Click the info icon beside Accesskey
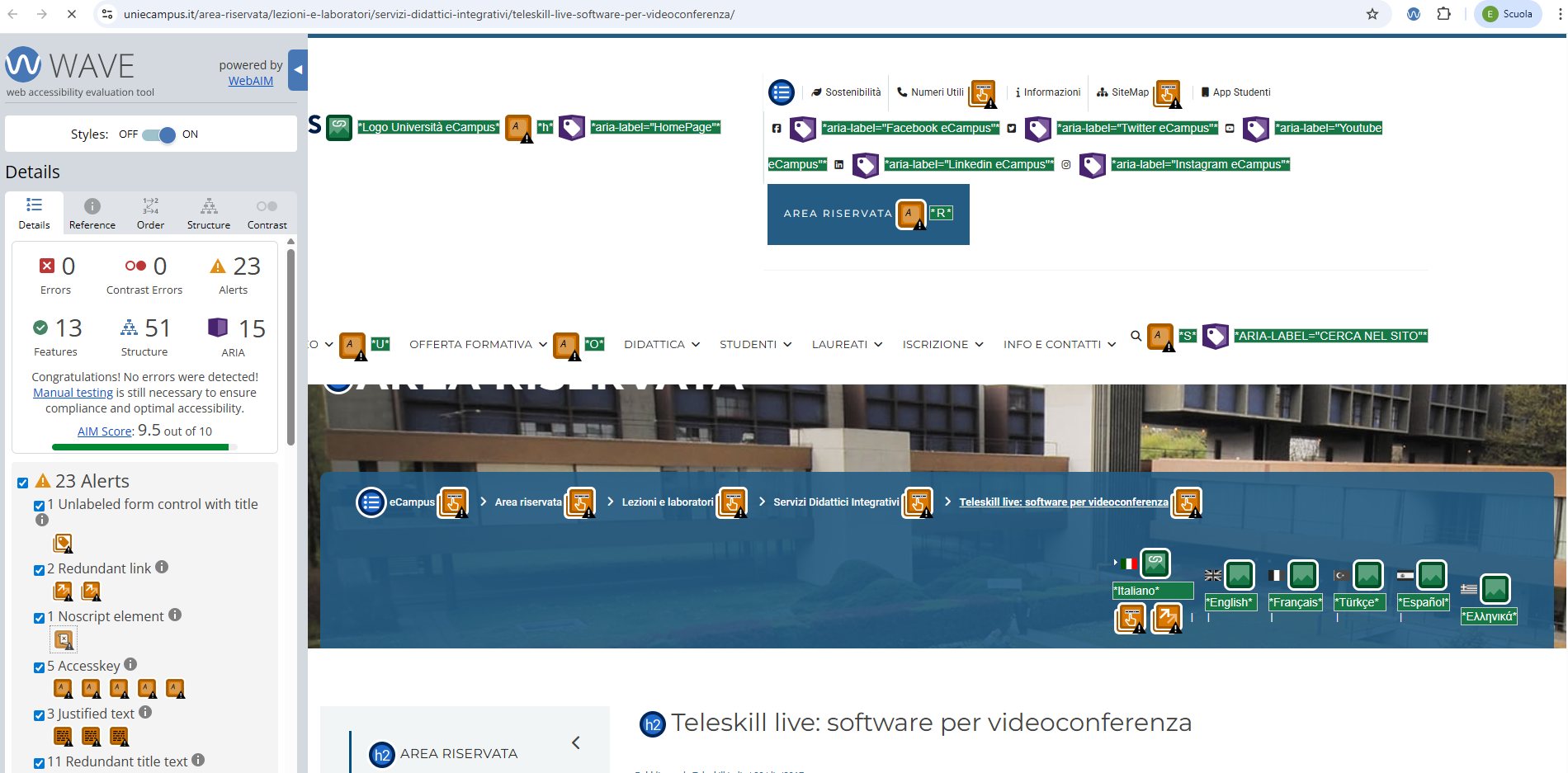This screenshot has width=1568, height=773. (130, 664)
